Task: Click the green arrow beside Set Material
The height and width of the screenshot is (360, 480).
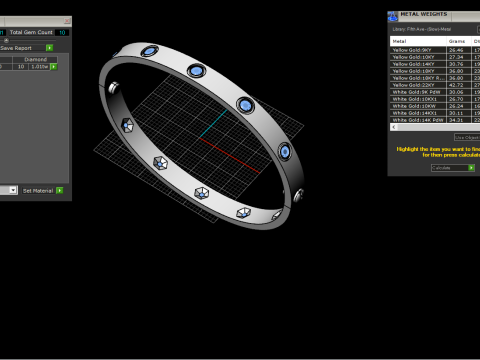Action: (60, 191)
